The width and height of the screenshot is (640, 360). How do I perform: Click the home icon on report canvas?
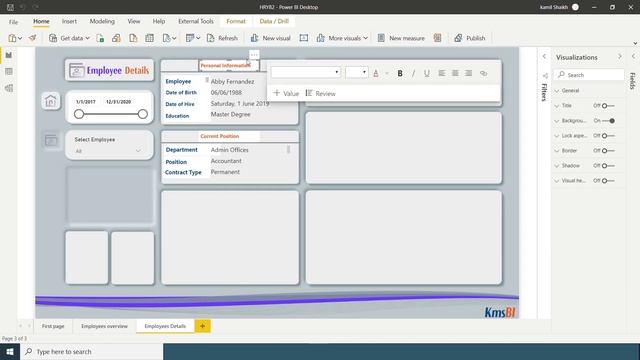pyautogui.click(x=51, y=101)
